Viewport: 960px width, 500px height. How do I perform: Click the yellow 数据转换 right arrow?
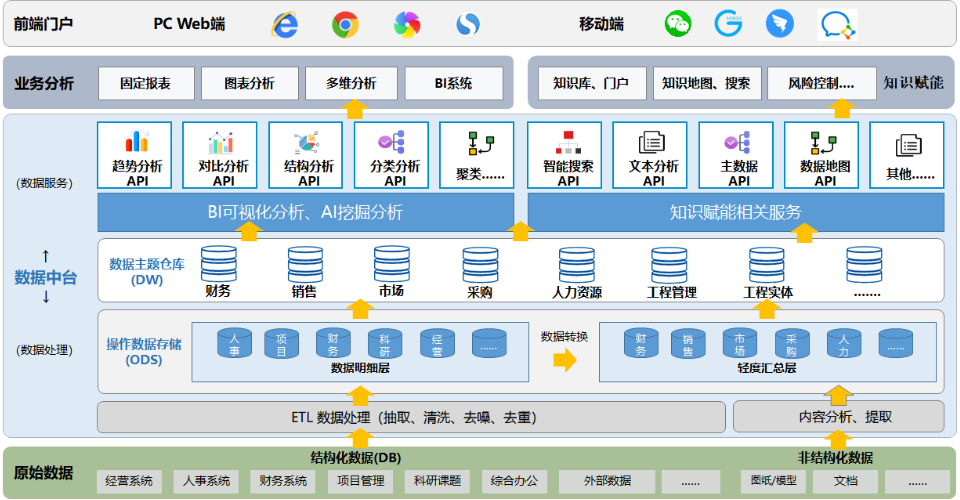(565, 361)
